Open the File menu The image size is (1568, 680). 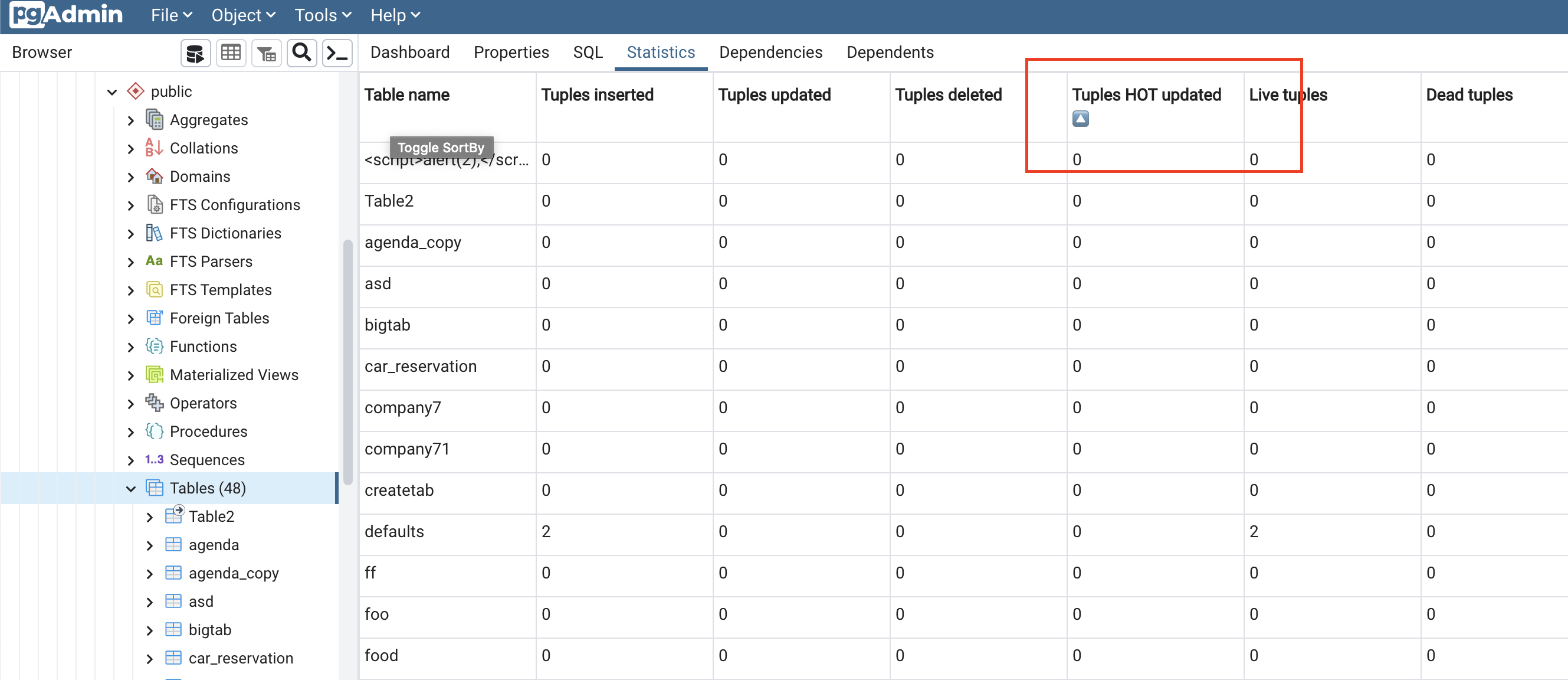(171, 15)
